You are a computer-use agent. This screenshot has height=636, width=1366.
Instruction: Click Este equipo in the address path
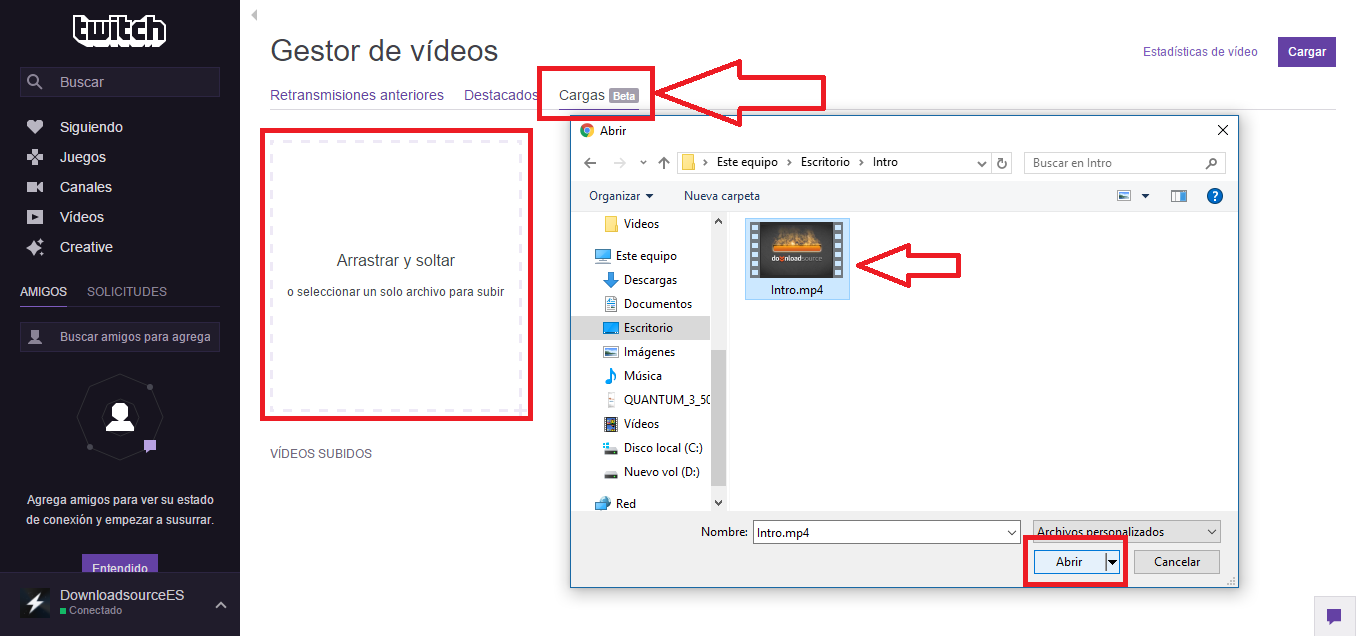[x=745, y=162]
